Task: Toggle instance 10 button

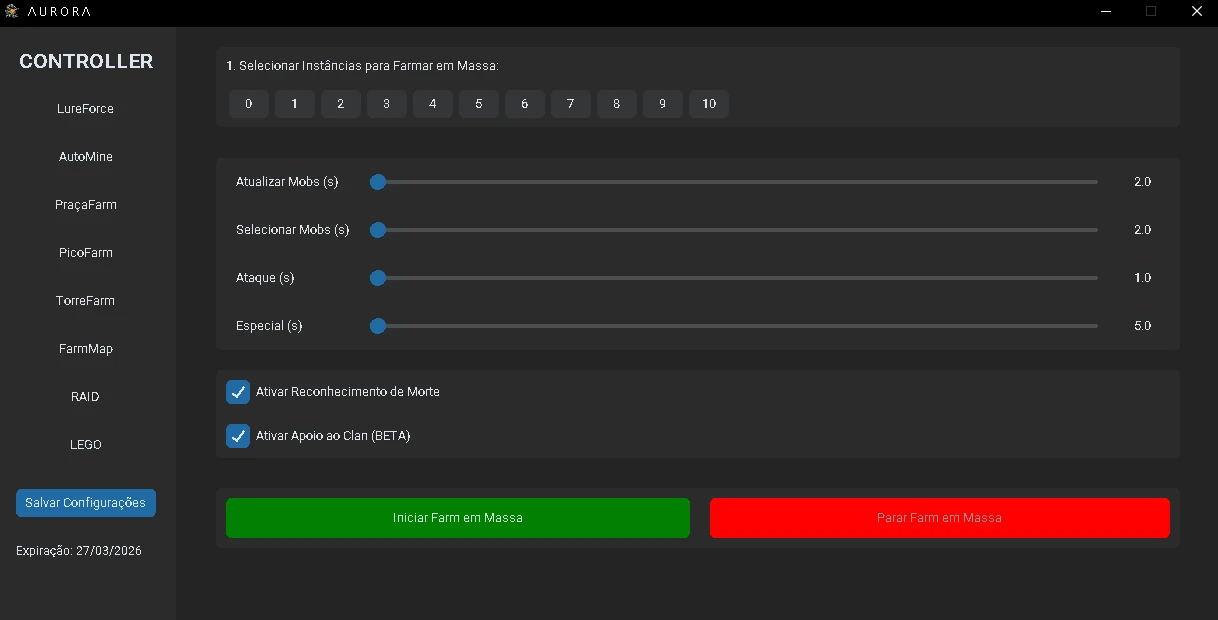Action: pos(709,104)
